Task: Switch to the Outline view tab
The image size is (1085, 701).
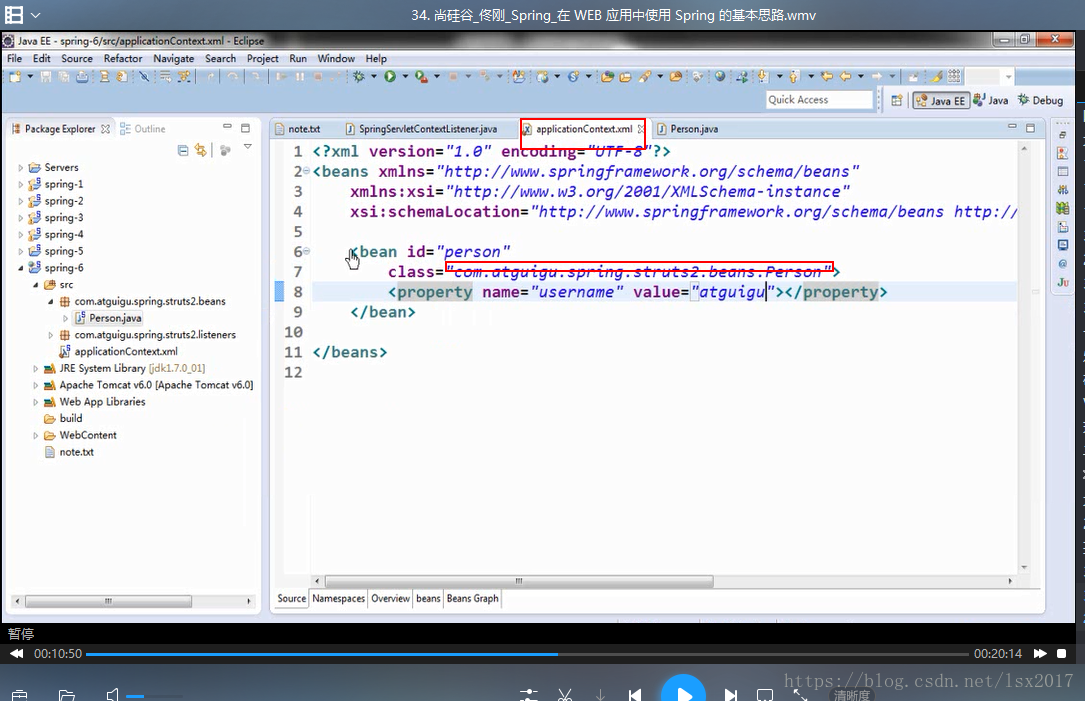Action: tap(143, 129)
